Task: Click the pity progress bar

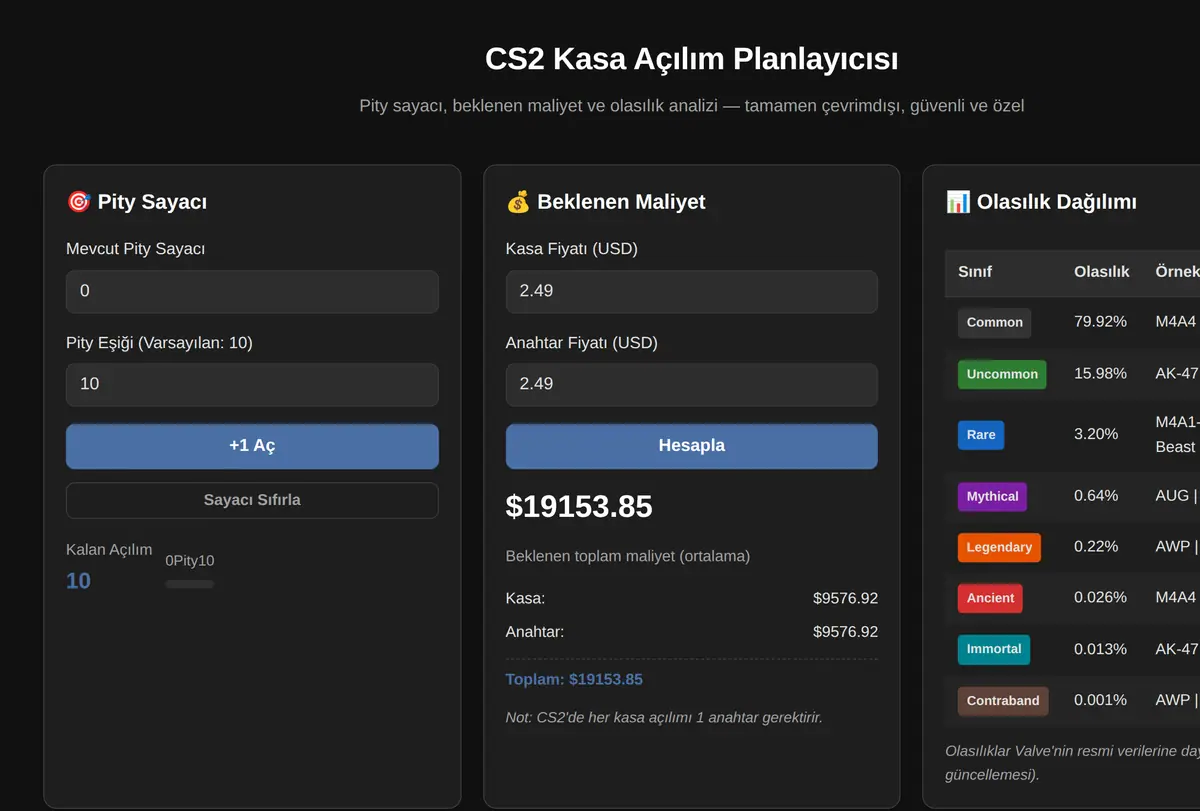Action: click(x=190, y=584)
